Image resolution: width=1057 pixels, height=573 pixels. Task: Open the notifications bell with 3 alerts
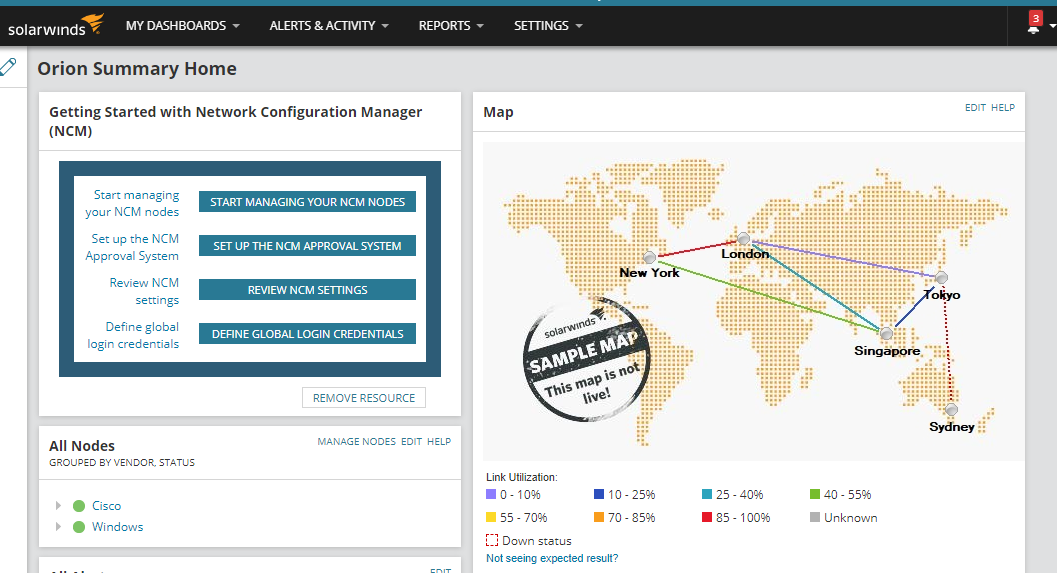coord(1034,24)
